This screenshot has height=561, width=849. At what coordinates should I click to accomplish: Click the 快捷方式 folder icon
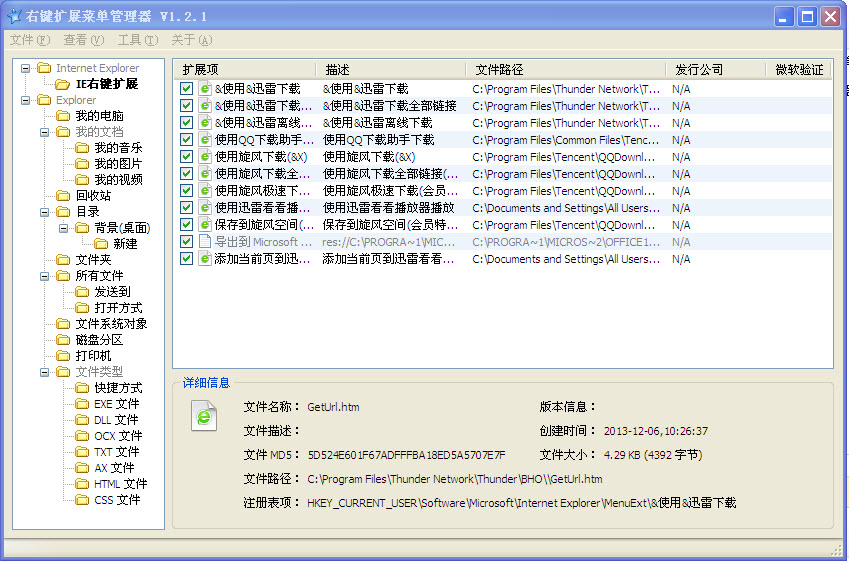click(82, 388)
